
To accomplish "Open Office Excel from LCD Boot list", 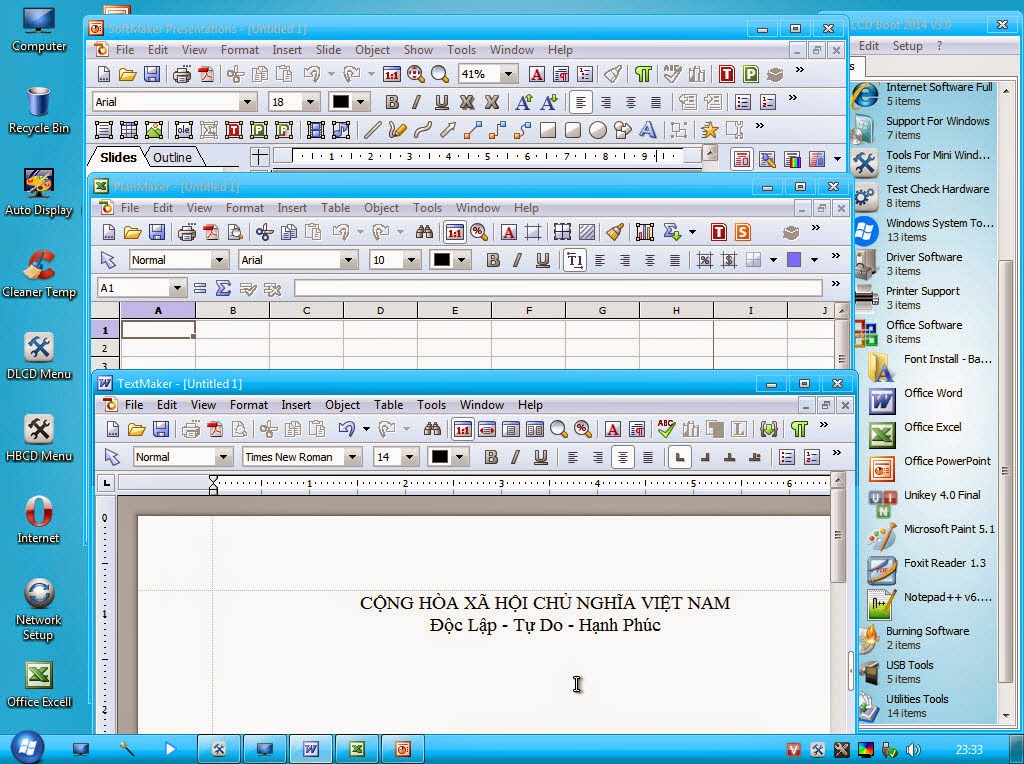I will pyautogui.click(x=931, y=427).
